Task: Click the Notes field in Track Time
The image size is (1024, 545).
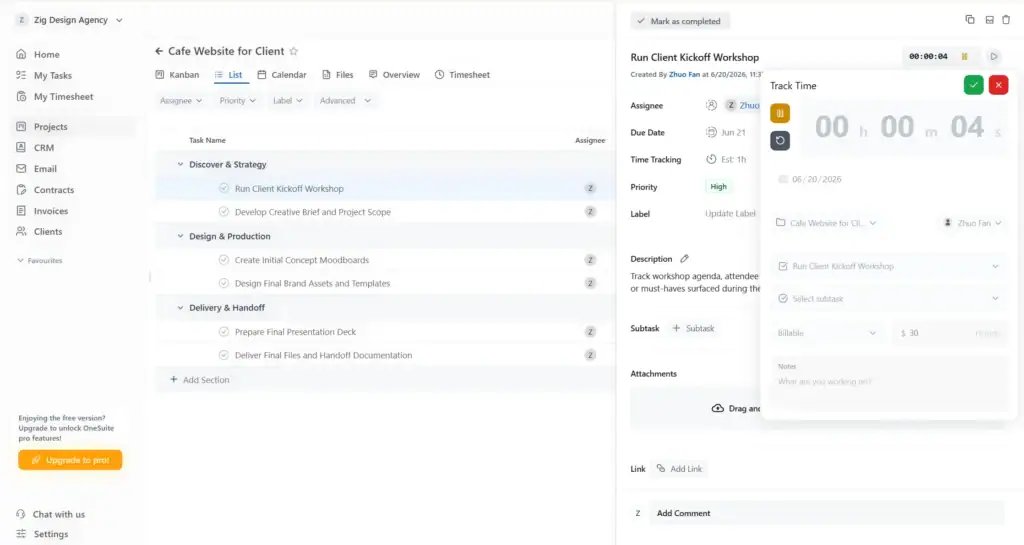Action: (889, 383)
